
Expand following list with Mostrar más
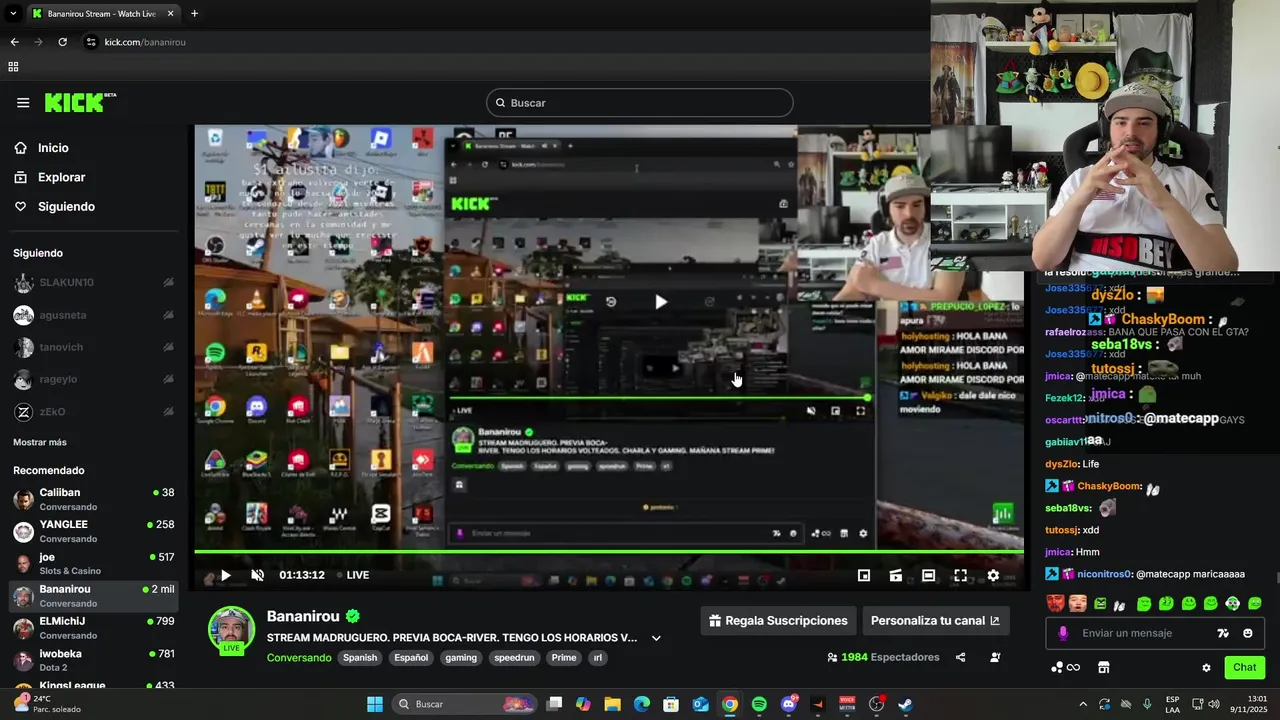click(x=40, y=442)
